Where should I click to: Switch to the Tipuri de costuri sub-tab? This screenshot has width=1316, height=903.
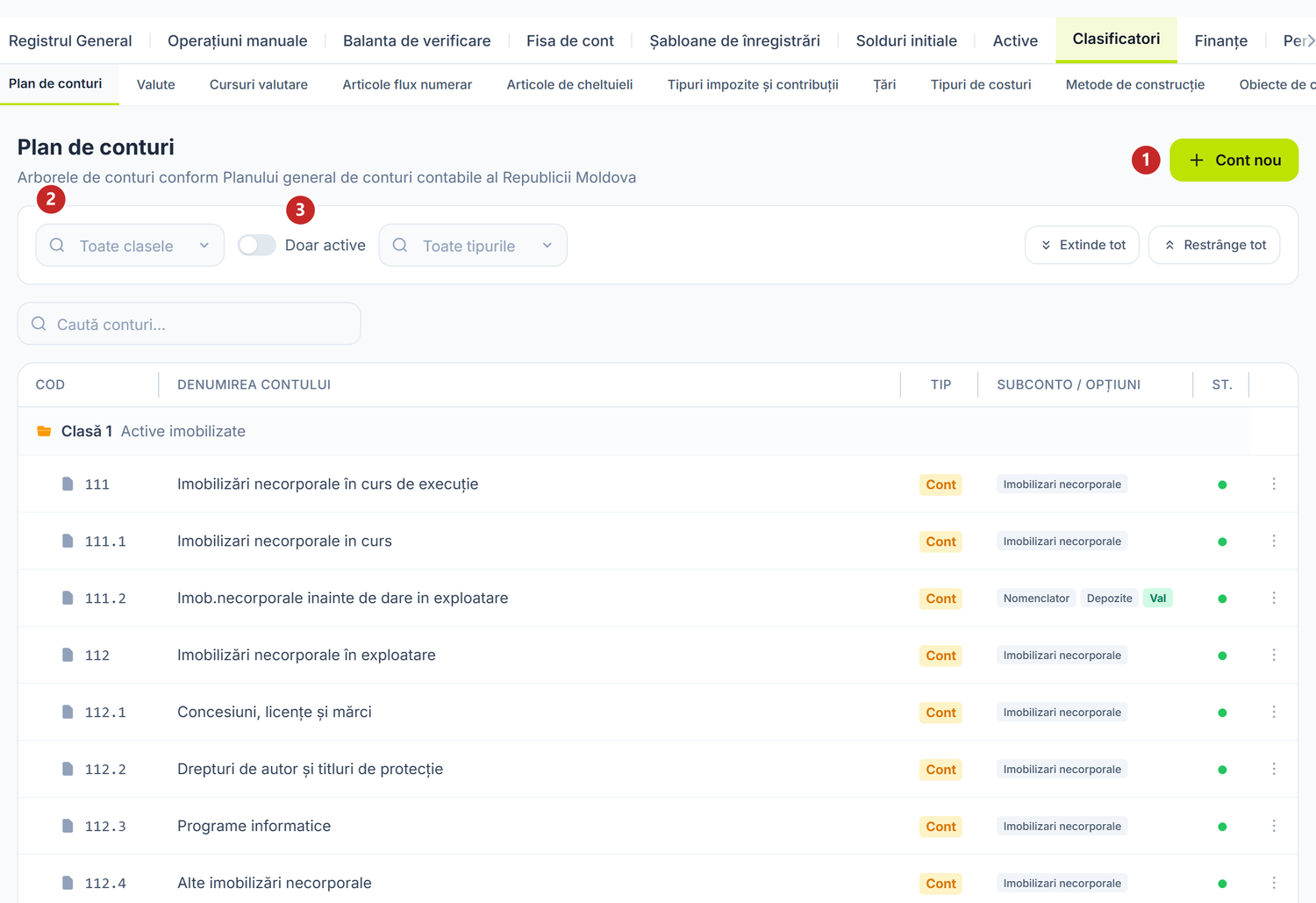click(x=981, y=84)
